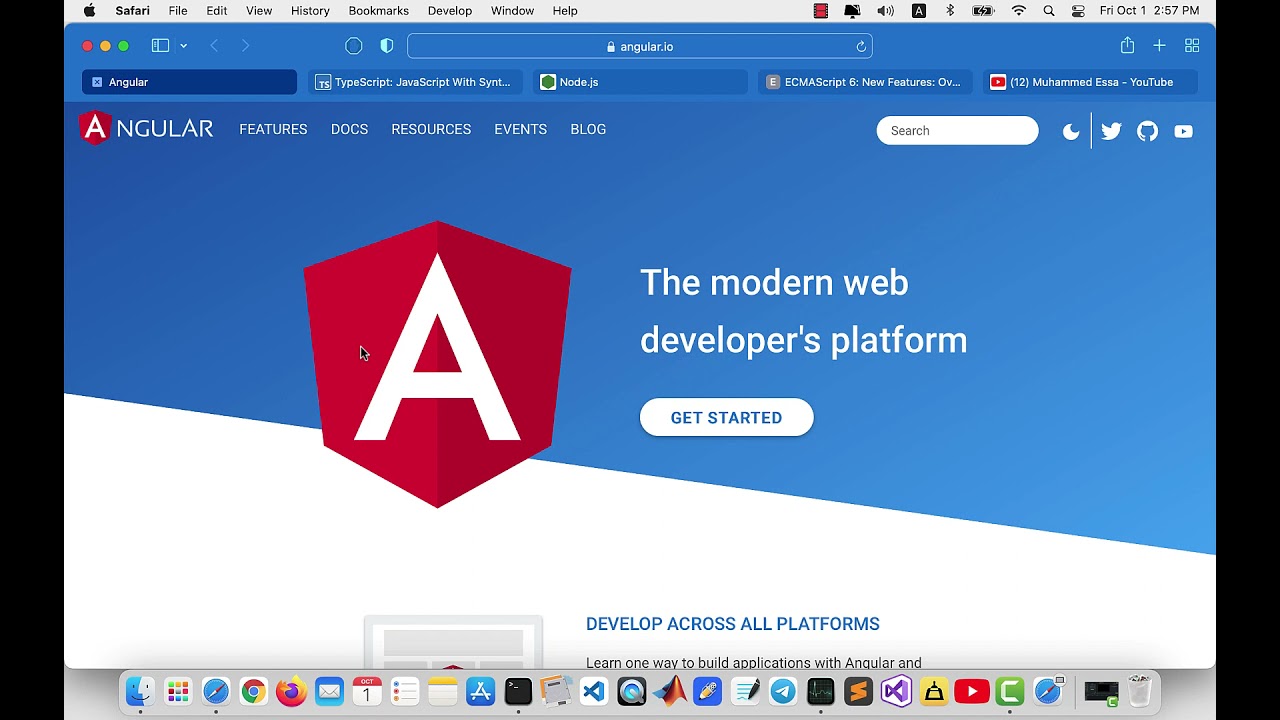Viewport: 1280px width, 720px height.
Task: Click the Angular logo in the page header
Action: 146,129
